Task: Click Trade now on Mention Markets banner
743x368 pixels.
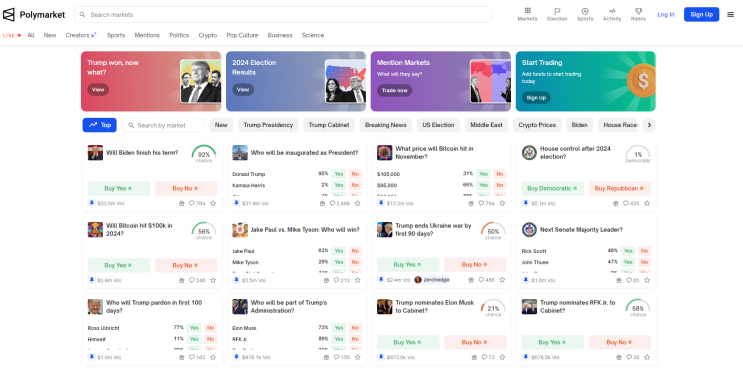Action: click(394, 90)
